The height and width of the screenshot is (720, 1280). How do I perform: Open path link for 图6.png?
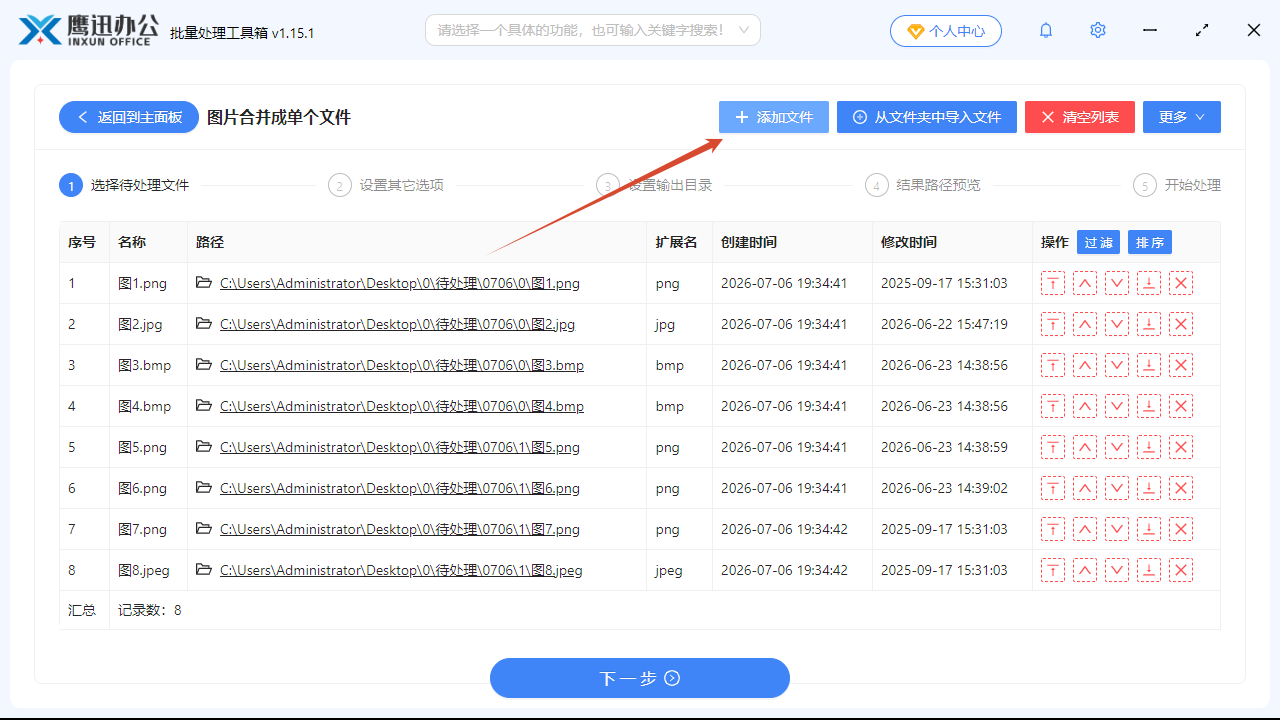coord(400,488)
